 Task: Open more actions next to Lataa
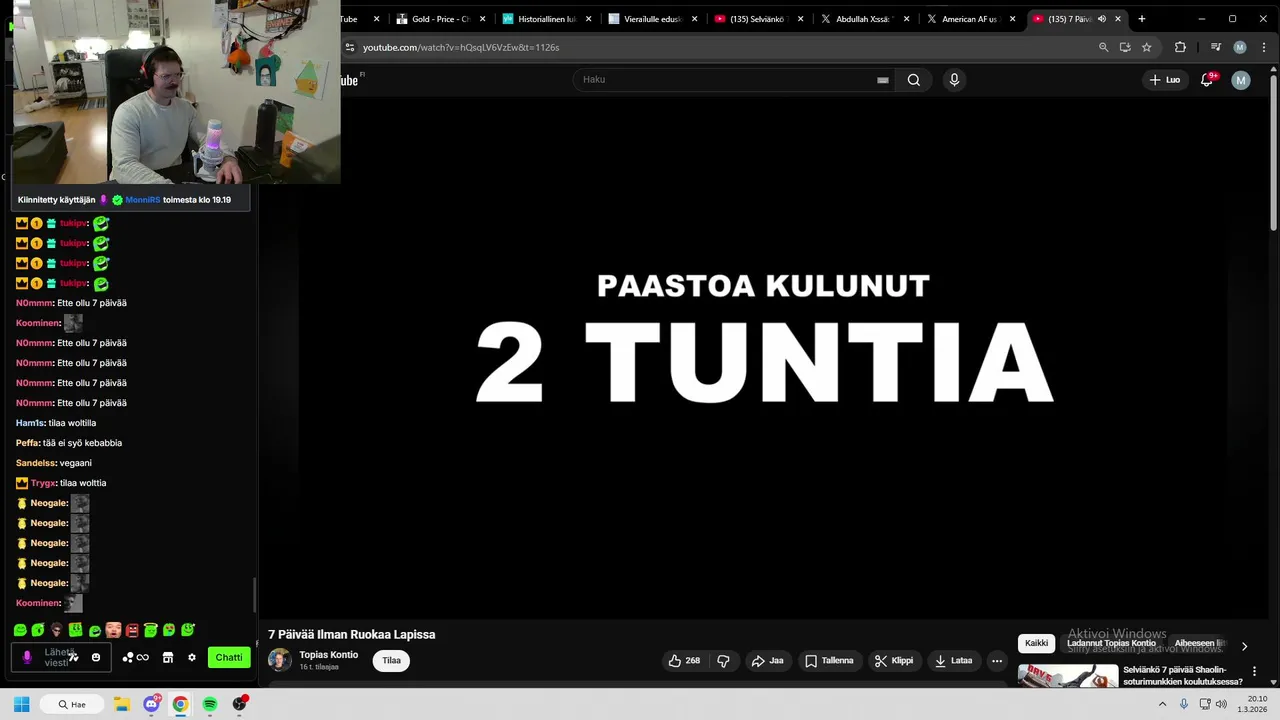[x=996, y=660]
